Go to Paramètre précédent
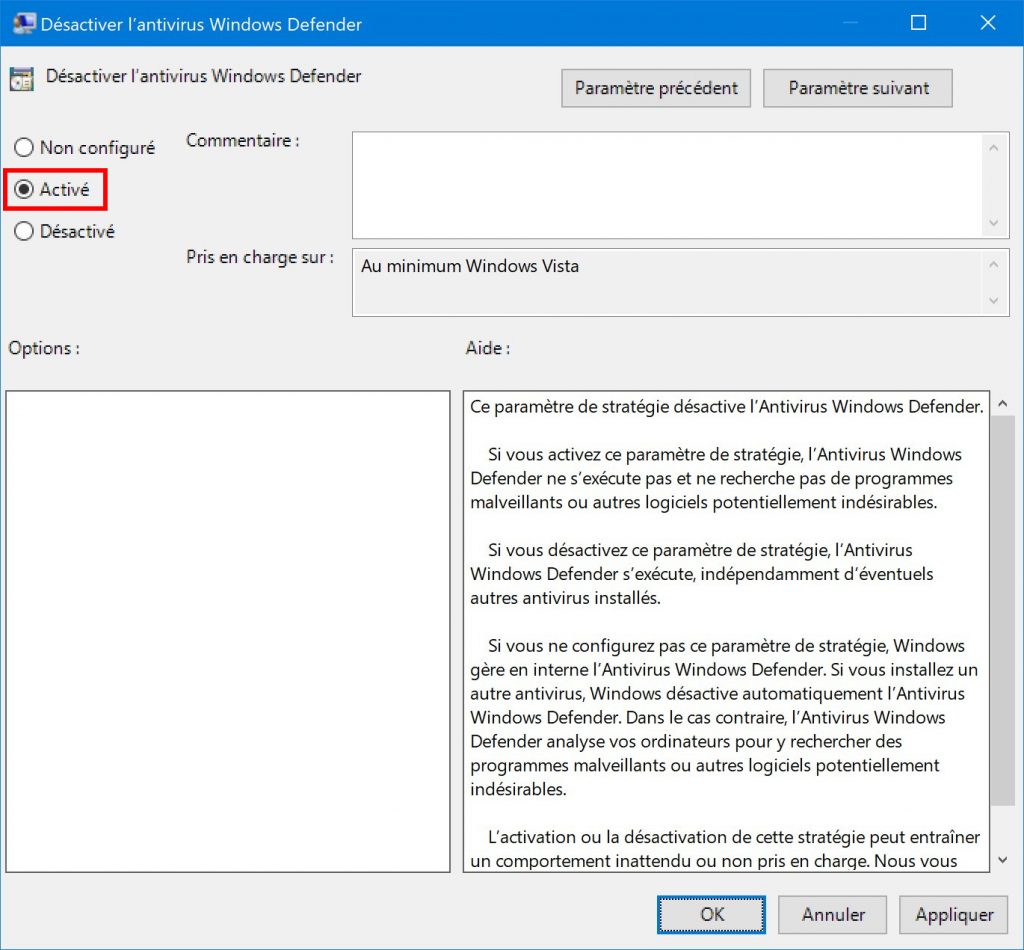This screenshot has height=950, width=1024. pyautogui.click(x=656, y=88)
